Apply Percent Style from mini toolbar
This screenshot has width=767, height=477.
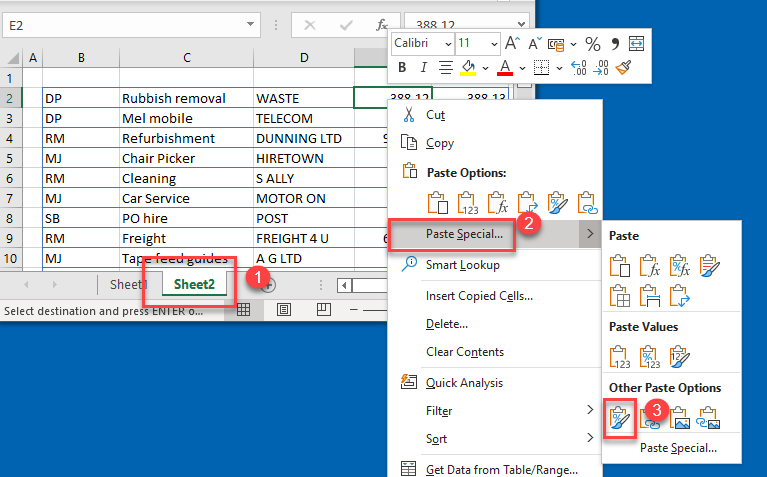(x=592, y=43)
